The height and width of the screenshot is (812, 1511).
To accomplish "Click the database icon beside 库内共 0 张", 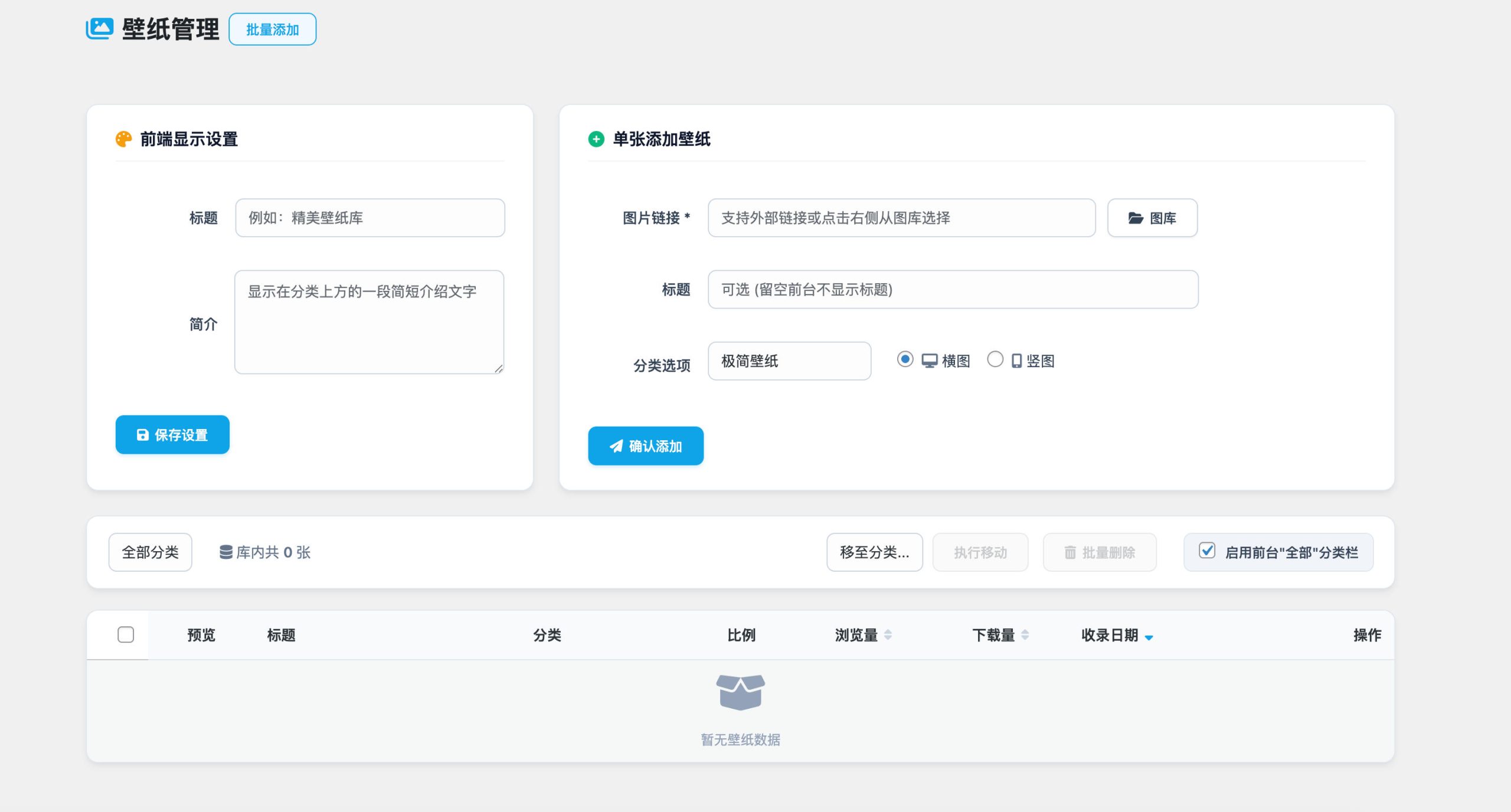I will point(225,552).
